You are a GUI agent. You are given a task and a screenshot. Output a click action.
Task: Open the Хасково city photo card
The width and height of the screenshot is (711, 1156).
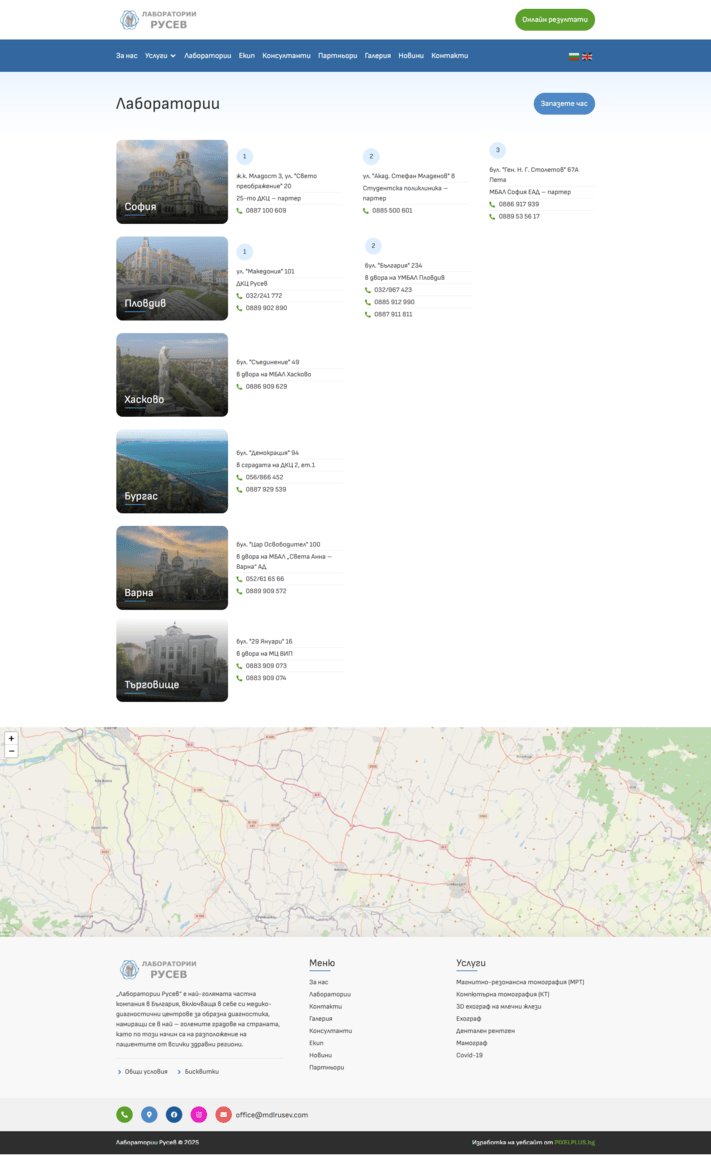tap(172, 375)
